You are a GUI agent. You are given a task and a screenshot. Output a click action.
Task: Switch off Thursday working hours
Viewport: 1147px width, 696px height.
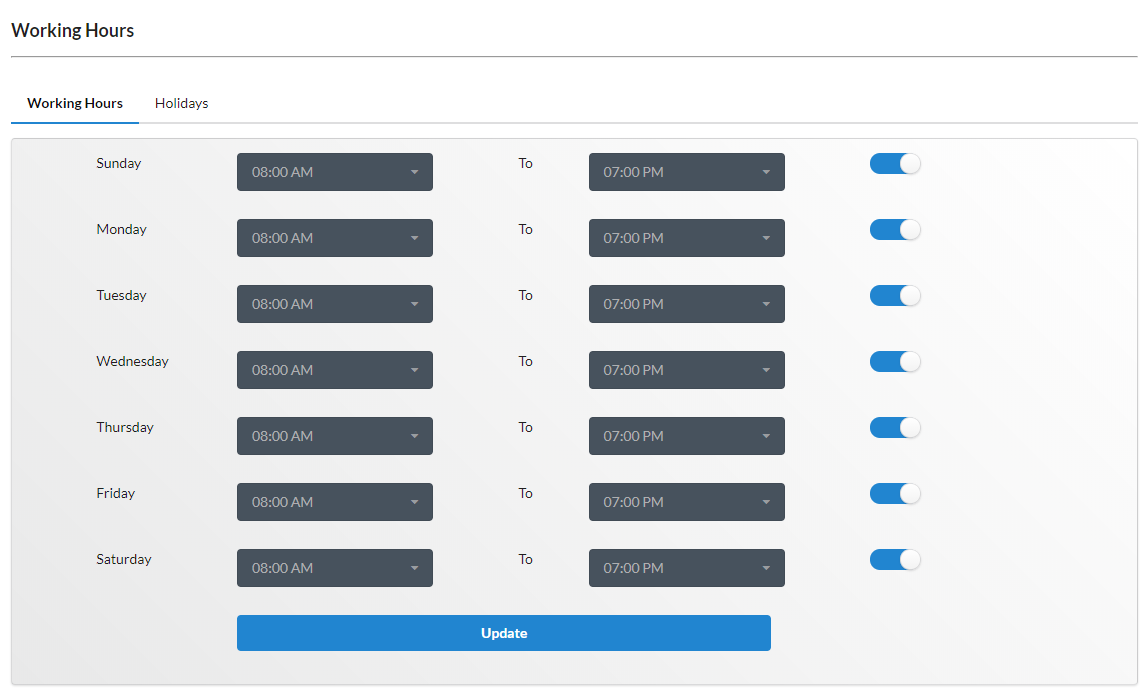895,427
